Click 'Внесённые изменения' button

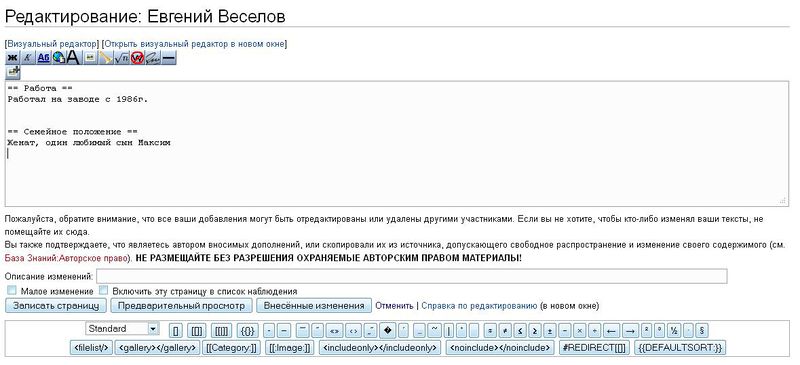314,306
